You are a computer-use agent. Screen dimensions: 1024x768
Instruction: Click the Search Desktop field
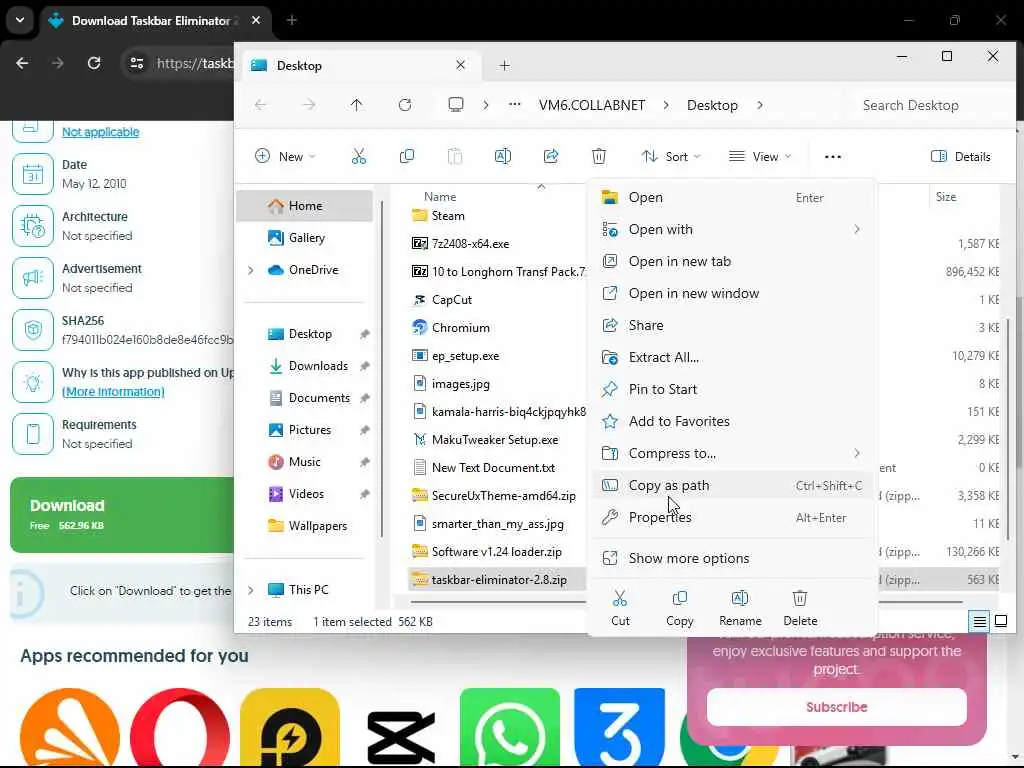click(927, 105)
